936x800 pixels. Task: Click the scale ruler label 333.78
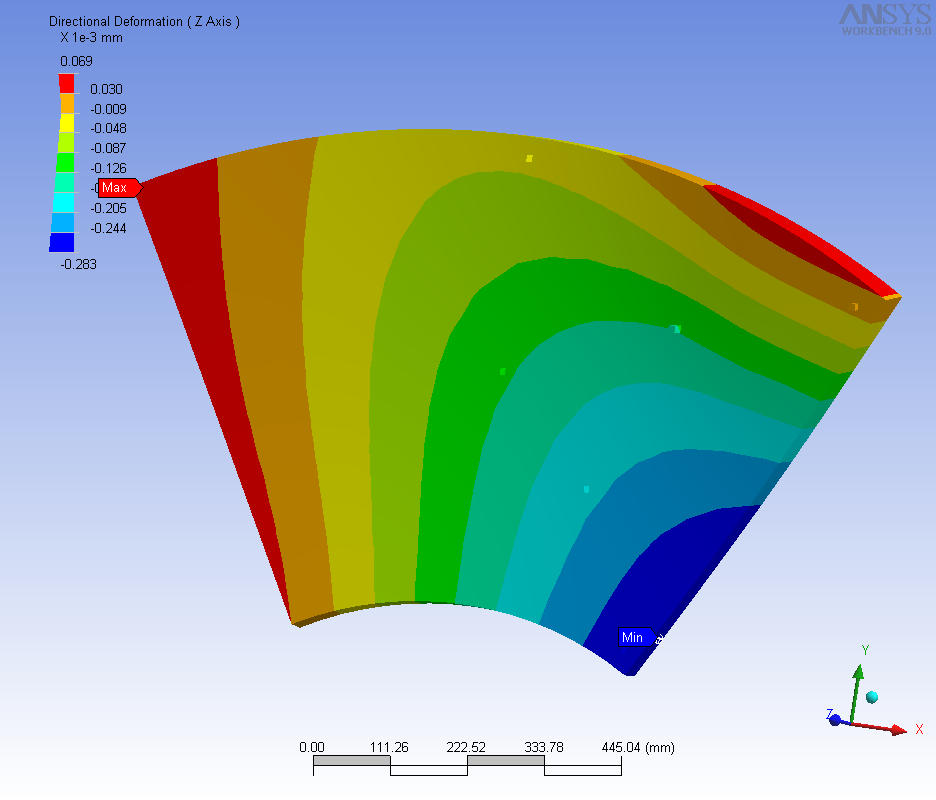[544, 747]
